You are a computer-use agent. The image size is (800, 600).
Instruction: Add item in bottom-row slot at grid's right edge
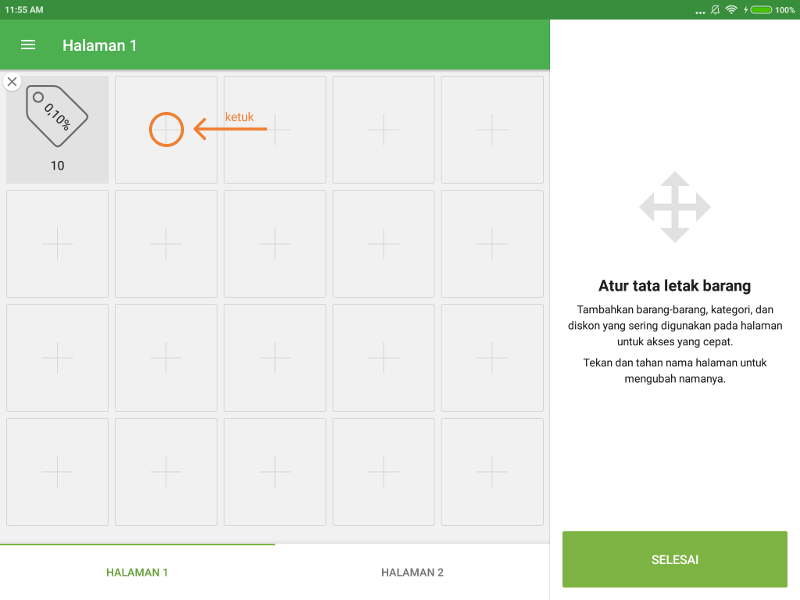pos(492,472)
